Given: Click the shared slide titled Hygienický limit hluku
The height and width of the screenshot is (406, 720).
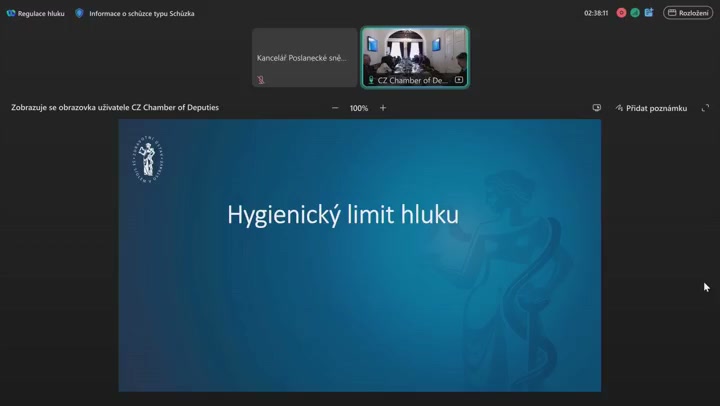Looking at the screenshot, I should tap(360, 255).
